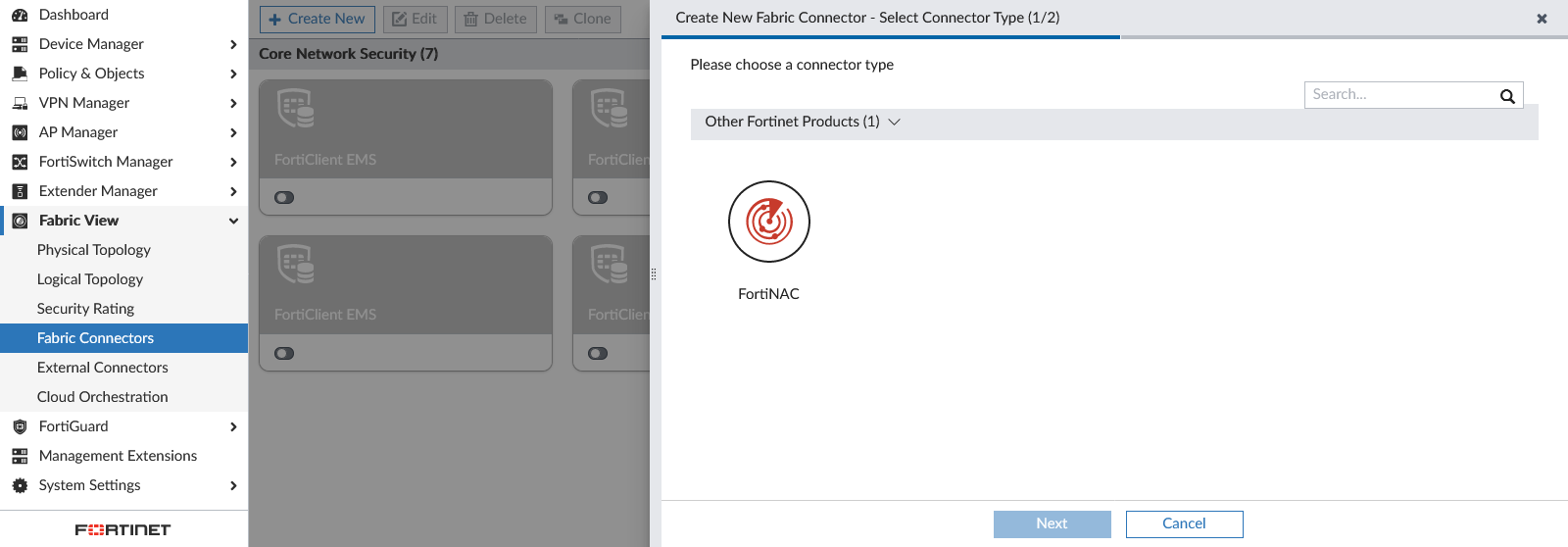The image size is (1568, 547).
Task: Expand the Device Manager menu arrow
Action: [x=233, y=44]
